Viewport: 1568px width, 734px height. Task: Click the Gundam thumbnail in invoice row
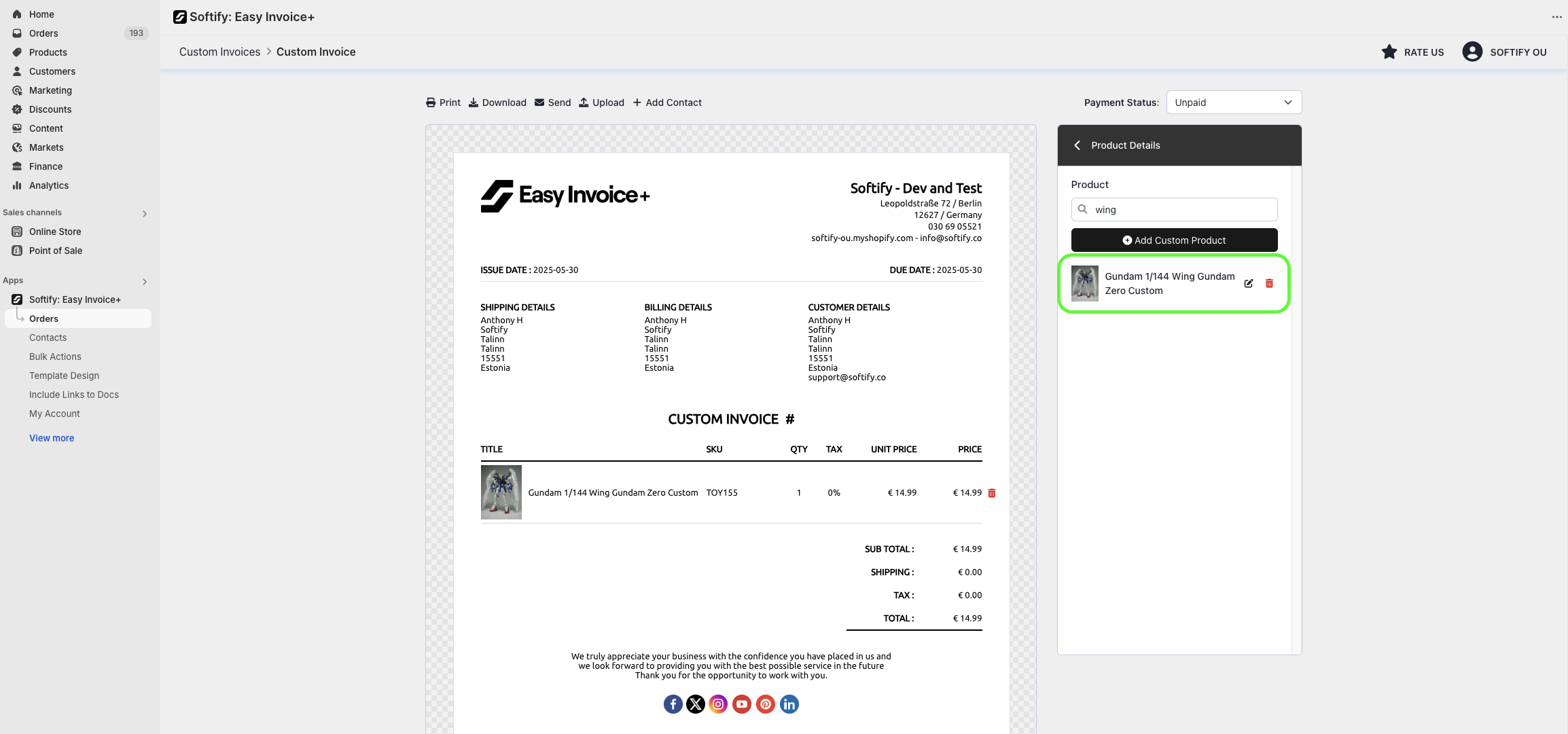(501, 492)
